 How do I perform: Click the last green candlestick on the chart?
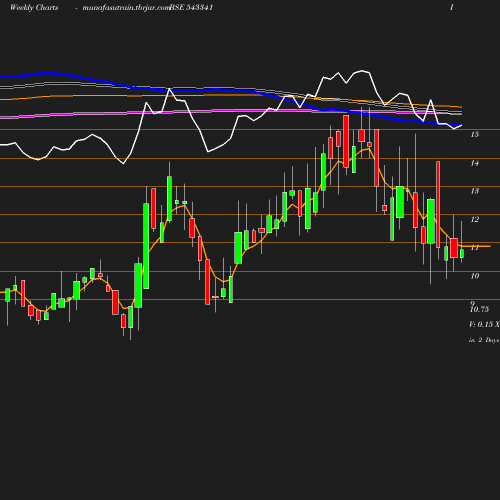pyautogui.click(x=462, y=254)
